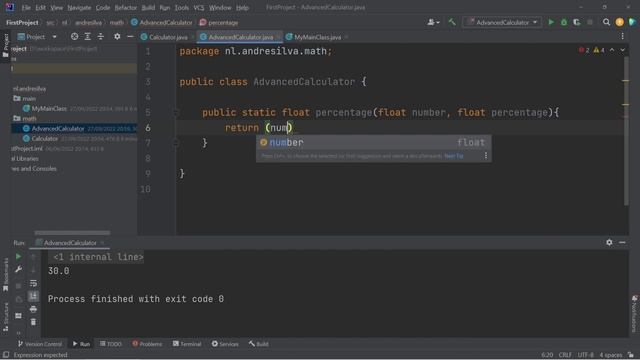Open editor tabs more options kebab
Viewport: 640px width, 360px height.
click(x=622, y=37)
